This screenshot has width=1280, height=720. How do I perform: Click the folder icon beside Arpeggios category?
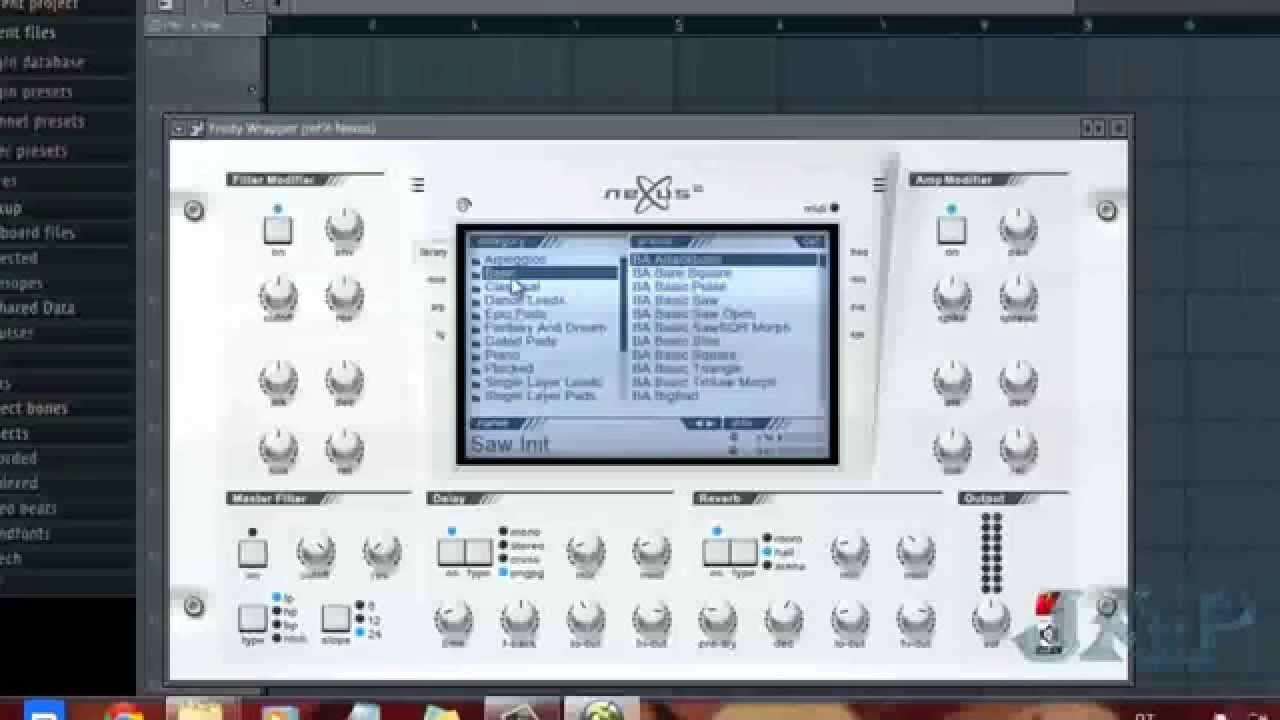476,260
